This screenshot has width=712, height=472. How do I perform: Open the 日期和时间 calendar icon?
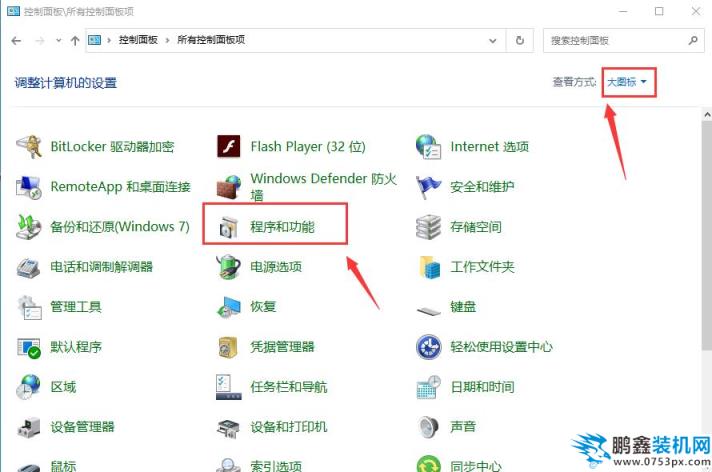coord(428,387)
